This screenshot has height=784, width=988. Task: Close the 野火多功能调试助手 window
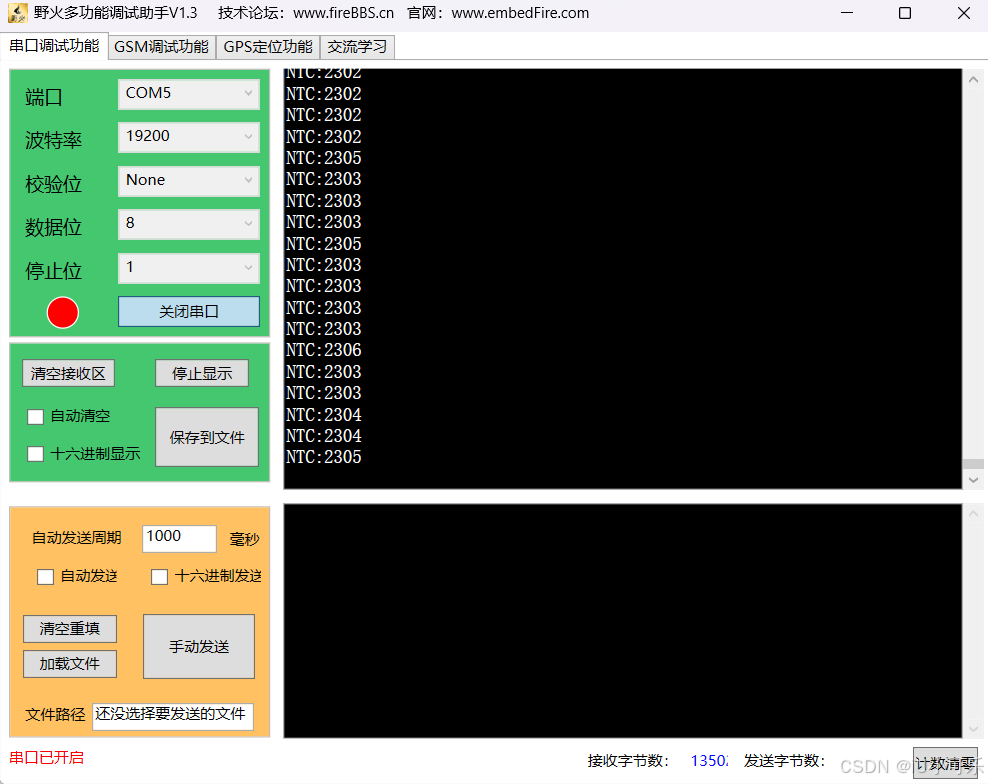(x=963, y=13)
